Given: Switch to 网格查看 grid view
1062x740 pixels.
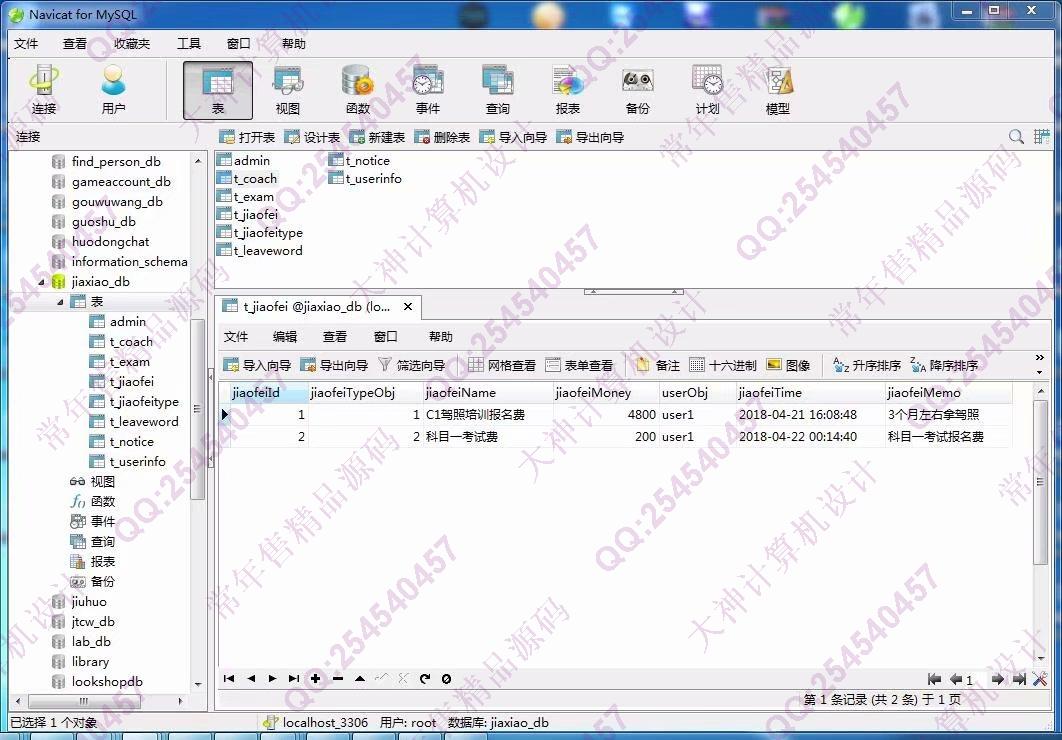Looking at the screenshot, I should pyautogui.click(x=502, y=365).
